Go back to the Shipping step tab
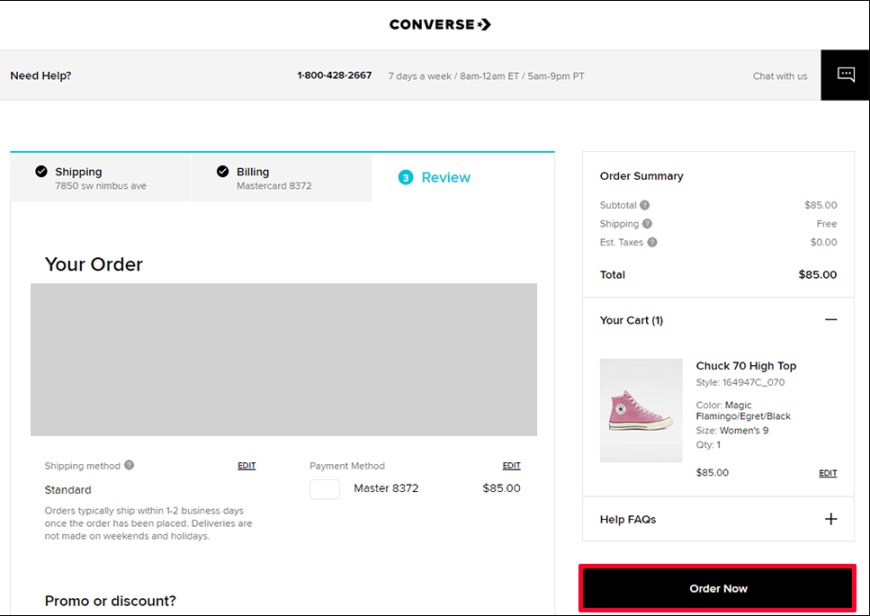 click(x=100, y=178)
